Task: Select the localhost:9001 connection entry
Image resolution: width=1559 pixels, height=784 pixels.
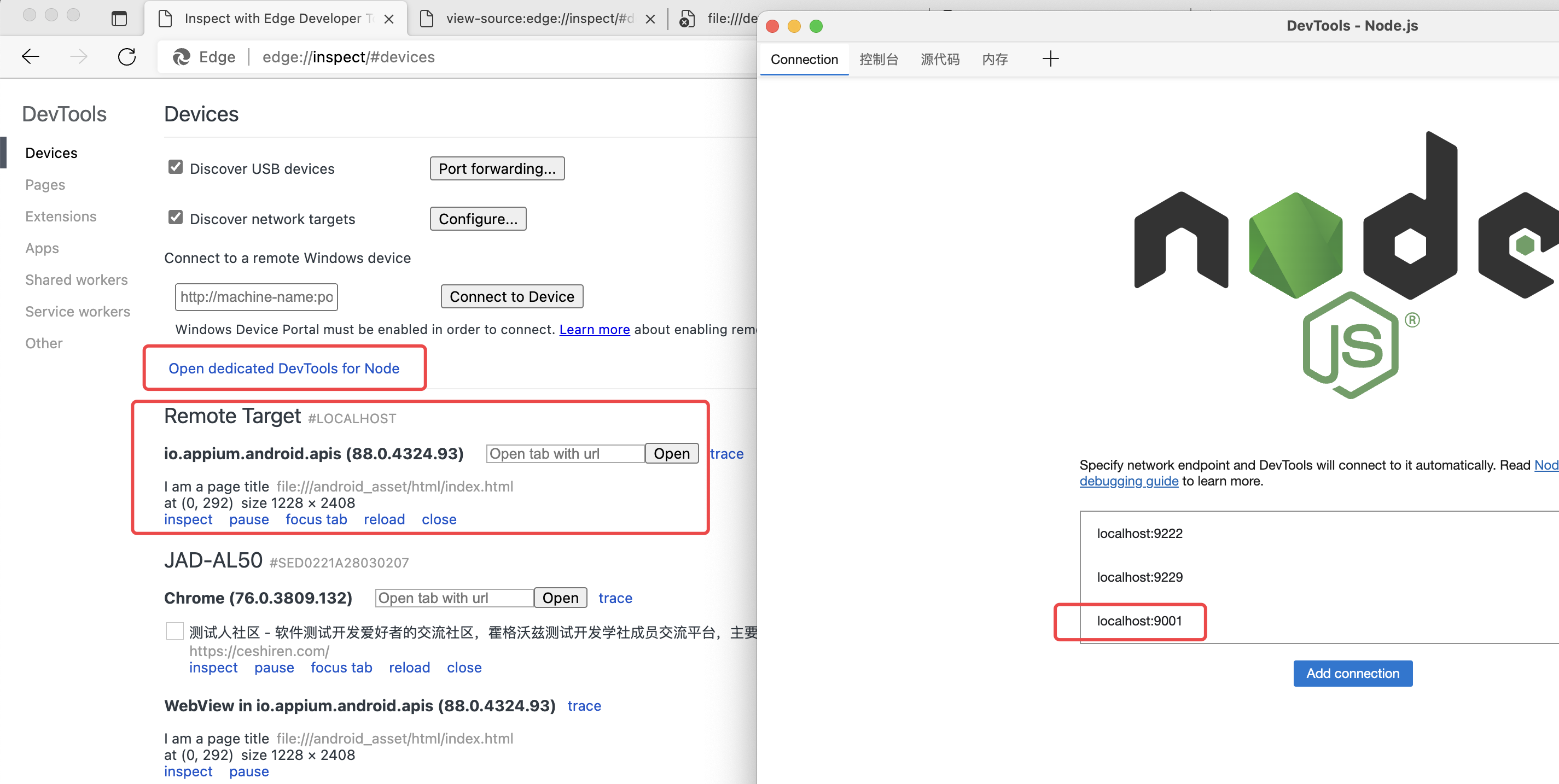Action: click(1139, 621)
